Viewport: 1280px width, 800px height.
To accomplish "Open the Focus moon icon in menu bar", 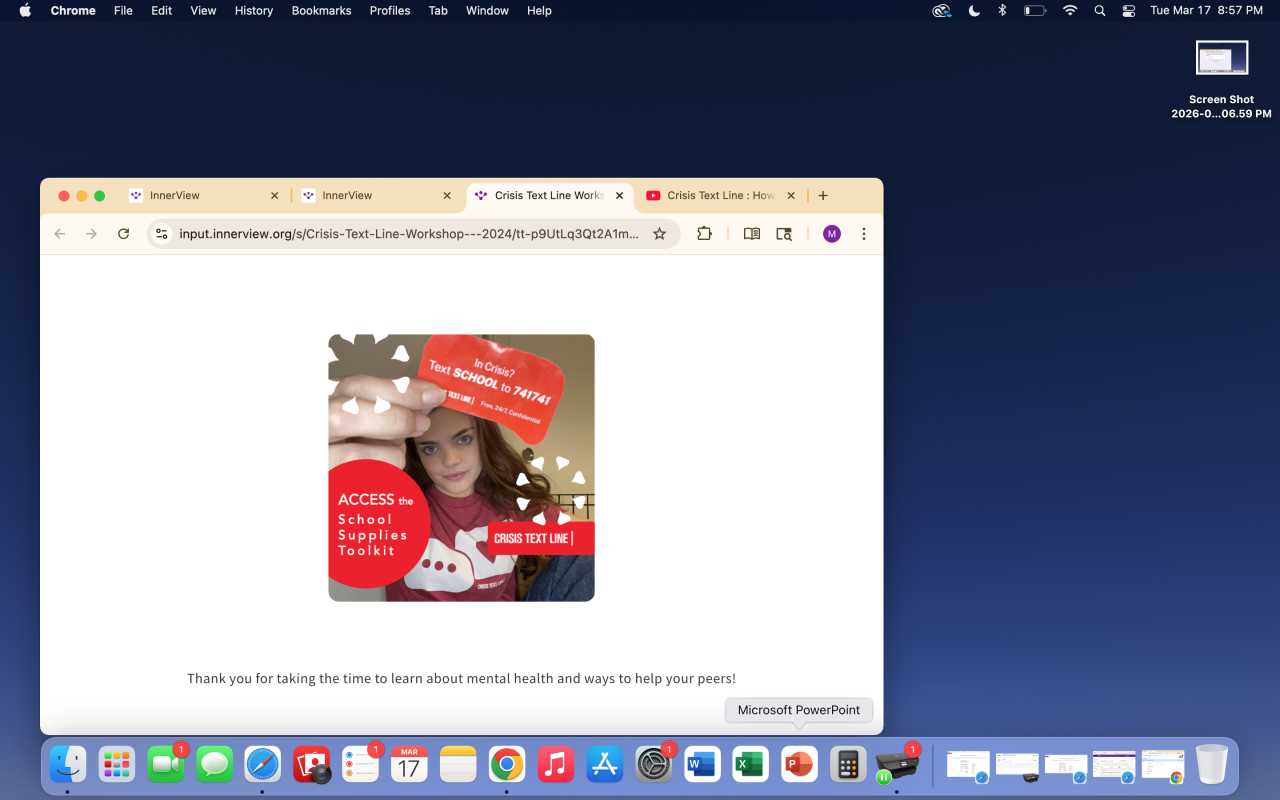I will [x=974, y=11].
